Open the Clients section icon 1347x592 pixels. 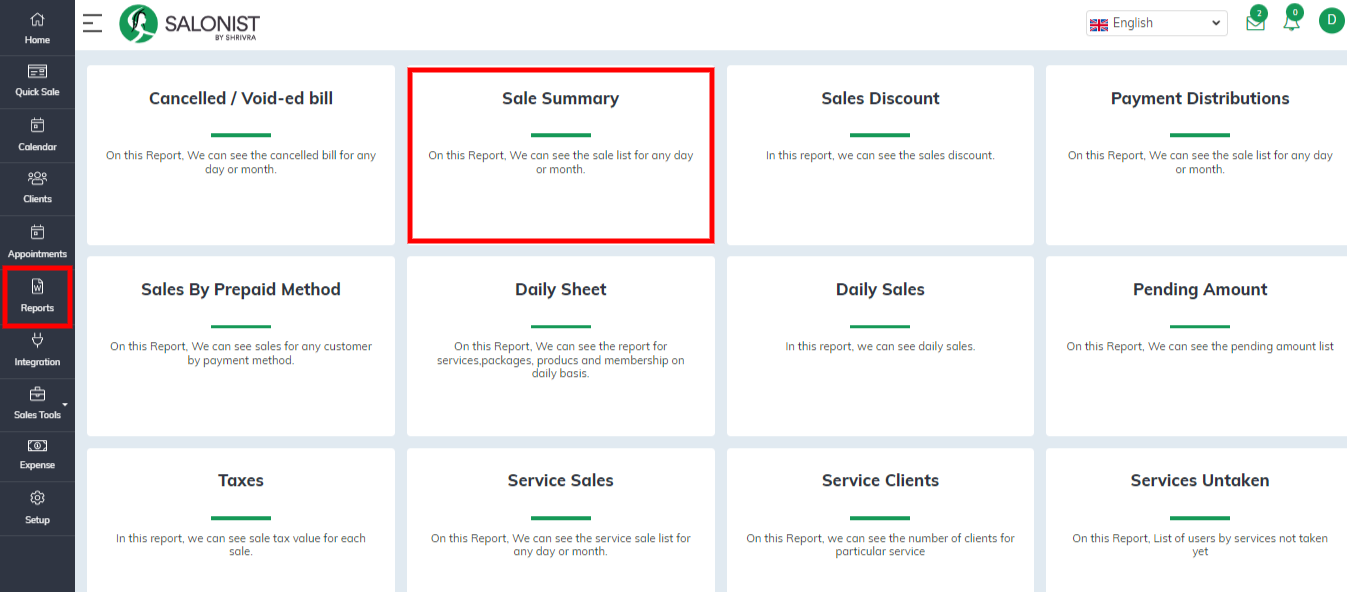tap(37, 178)
